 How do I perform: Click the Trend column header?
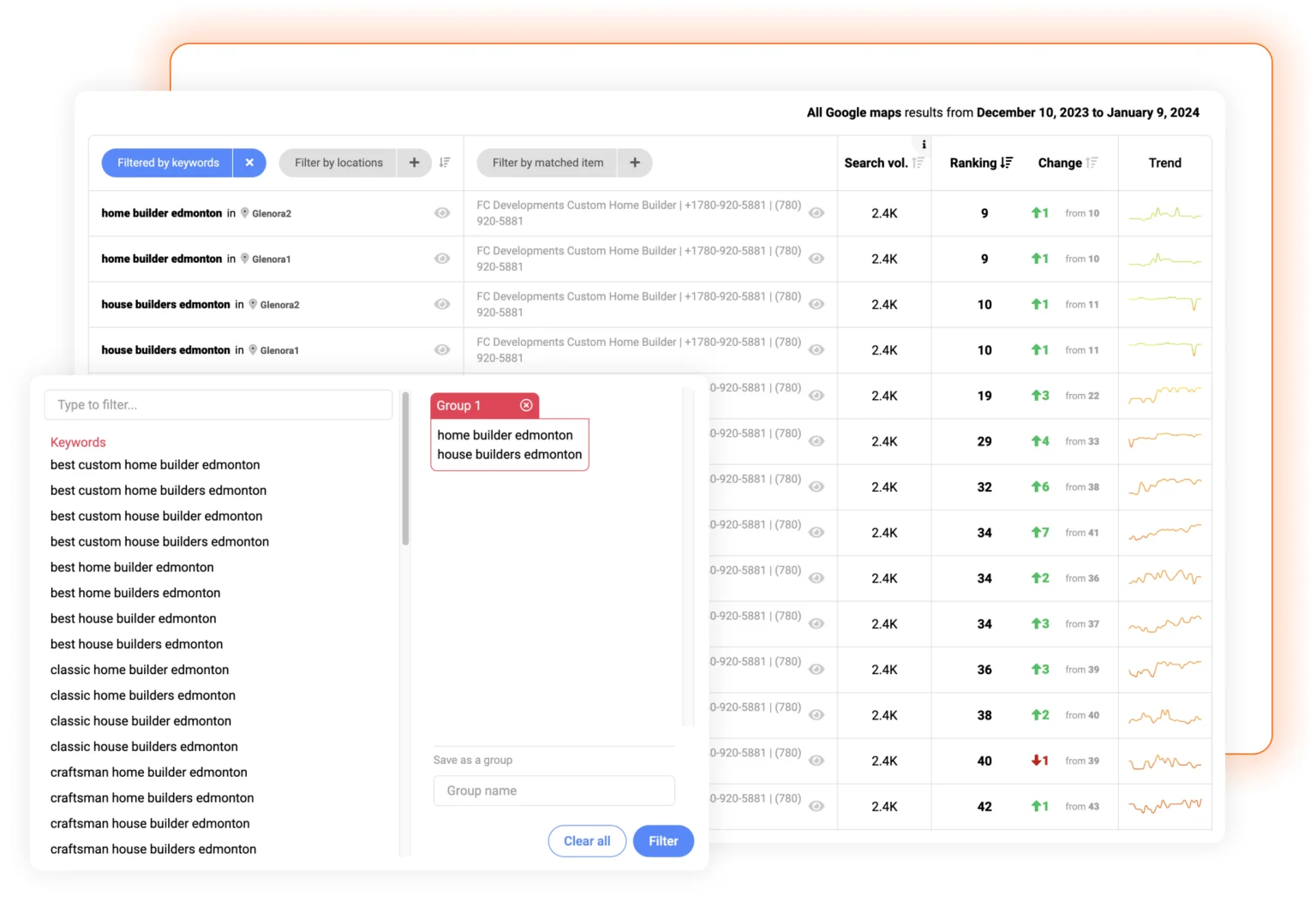click(1164, 163)
